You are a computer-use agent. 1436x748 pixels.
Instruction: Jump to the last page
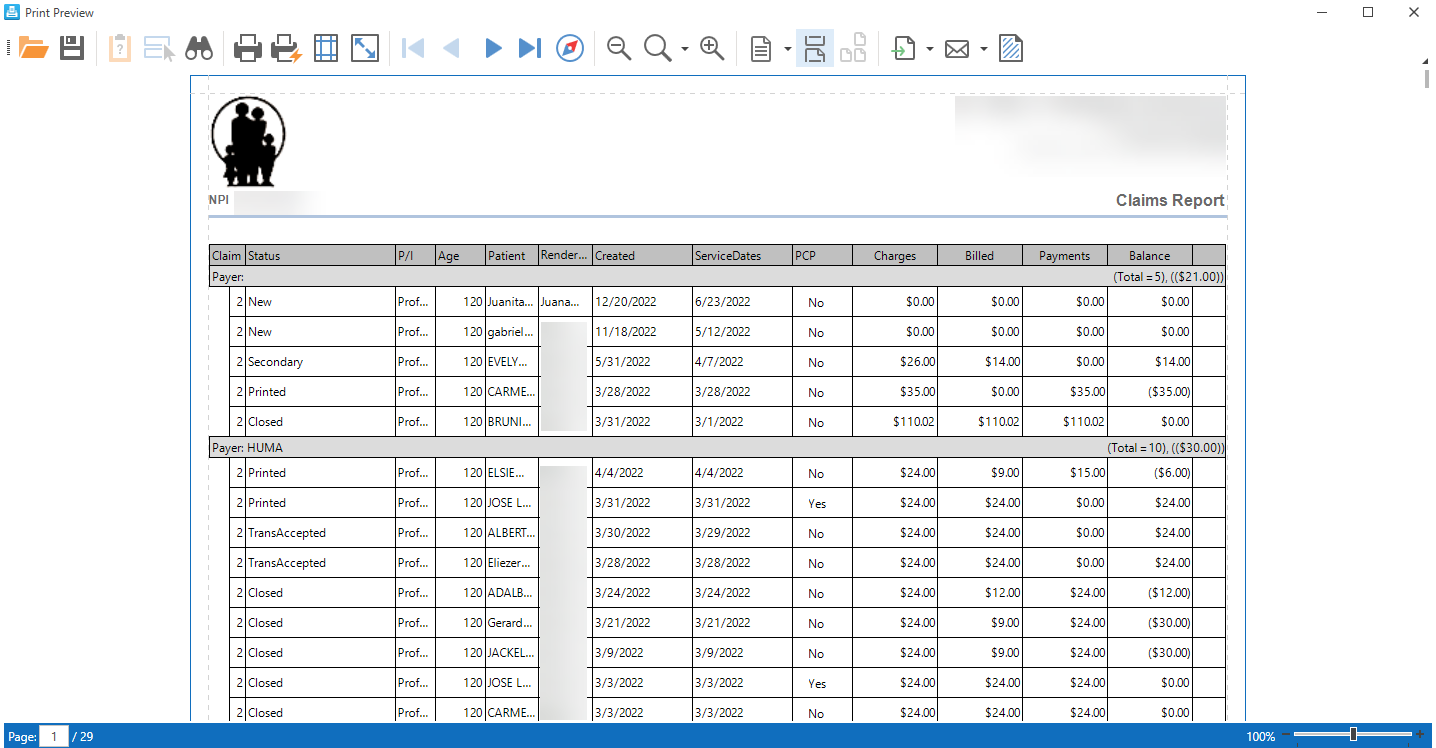click(x=530, y=48)
